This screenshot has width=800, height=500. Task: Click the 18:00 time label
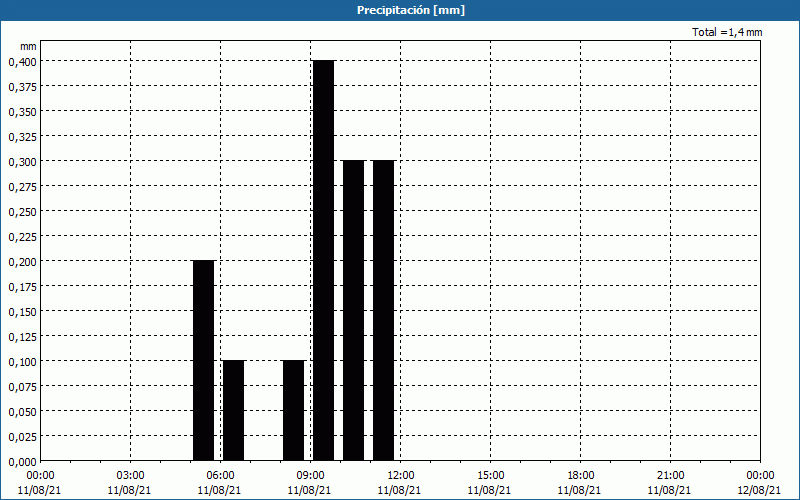pos(581,476)
